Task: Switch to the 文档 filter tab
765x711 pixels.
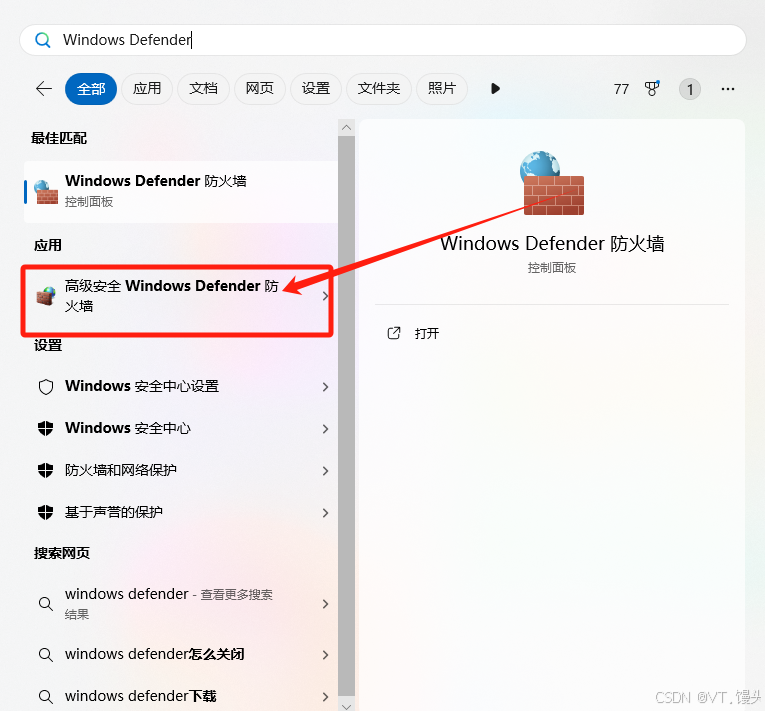Action: [203, 89]
